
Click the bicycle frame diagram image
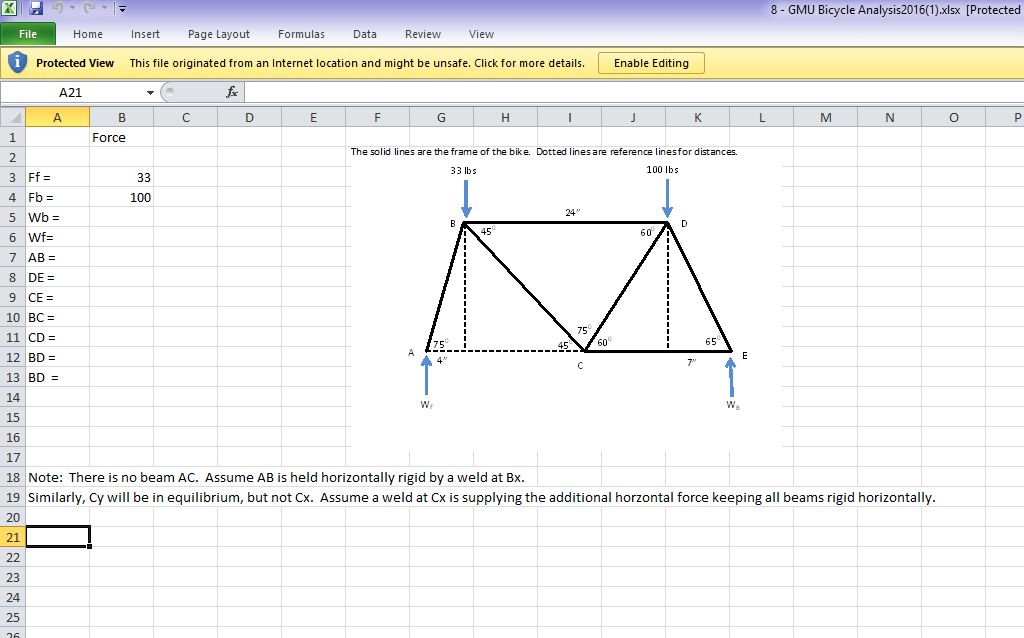(x=566, y=297)
